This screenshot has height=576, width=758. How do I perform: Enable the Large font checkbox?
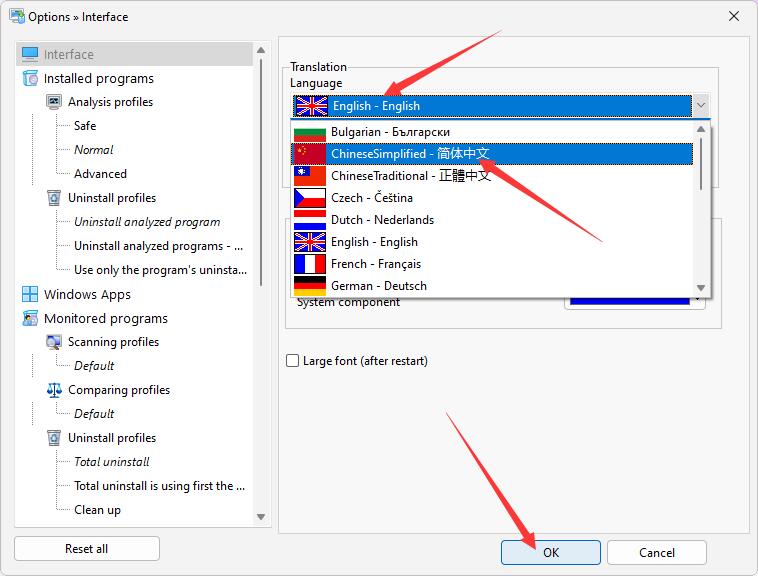click(x=292, y=361)
